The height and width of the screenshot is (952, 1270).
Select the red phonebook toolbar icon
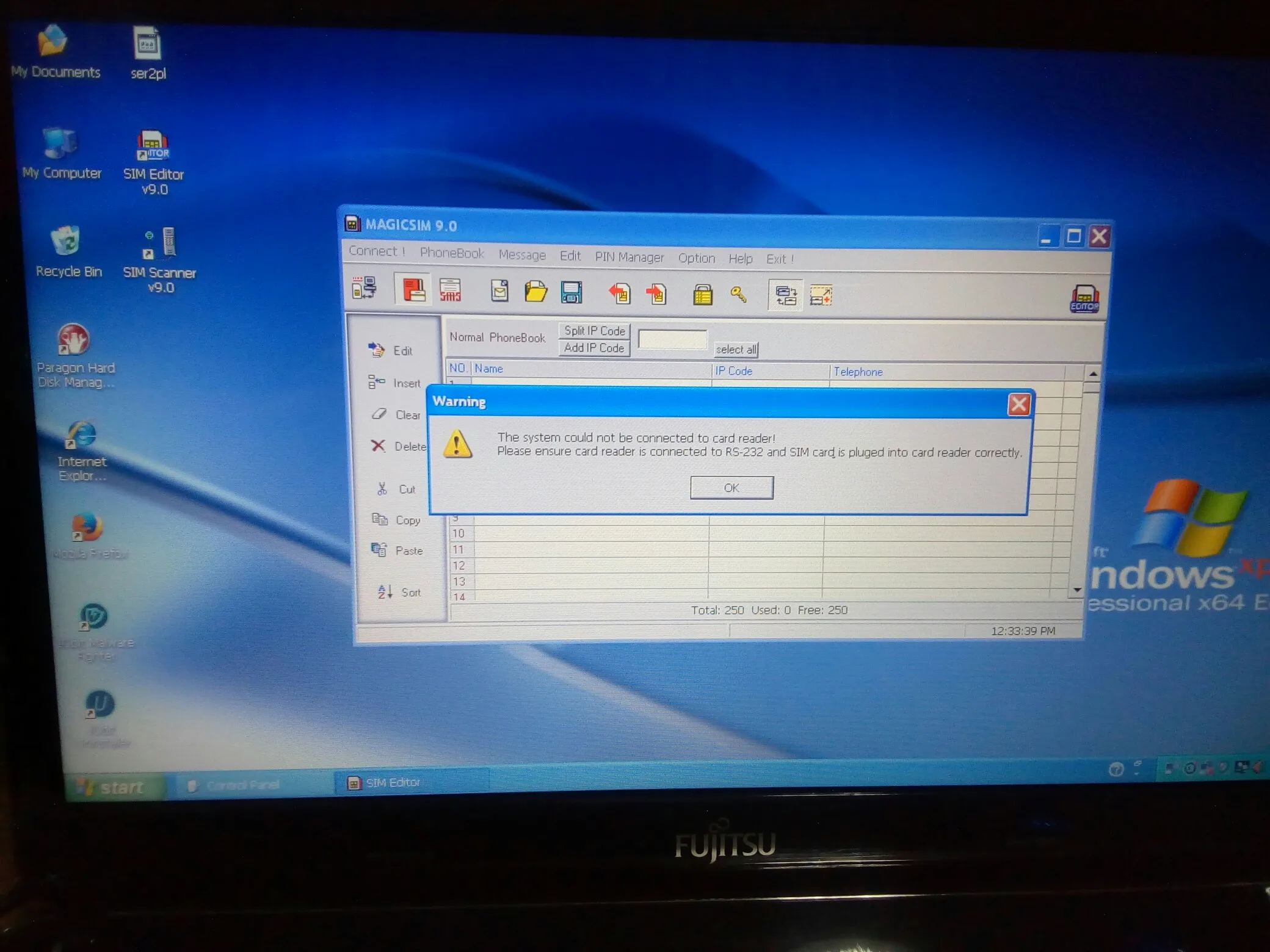413,290
